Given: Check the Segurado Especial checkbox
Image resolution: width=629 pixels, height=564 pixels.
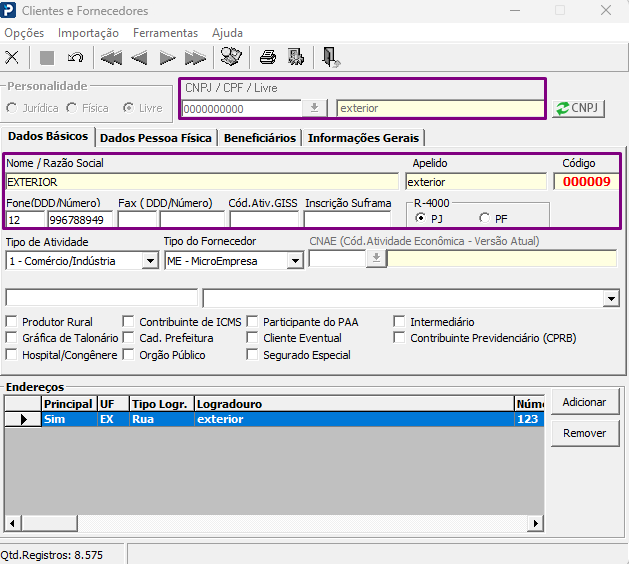Looking at the screenshot, I should [252, 355].
